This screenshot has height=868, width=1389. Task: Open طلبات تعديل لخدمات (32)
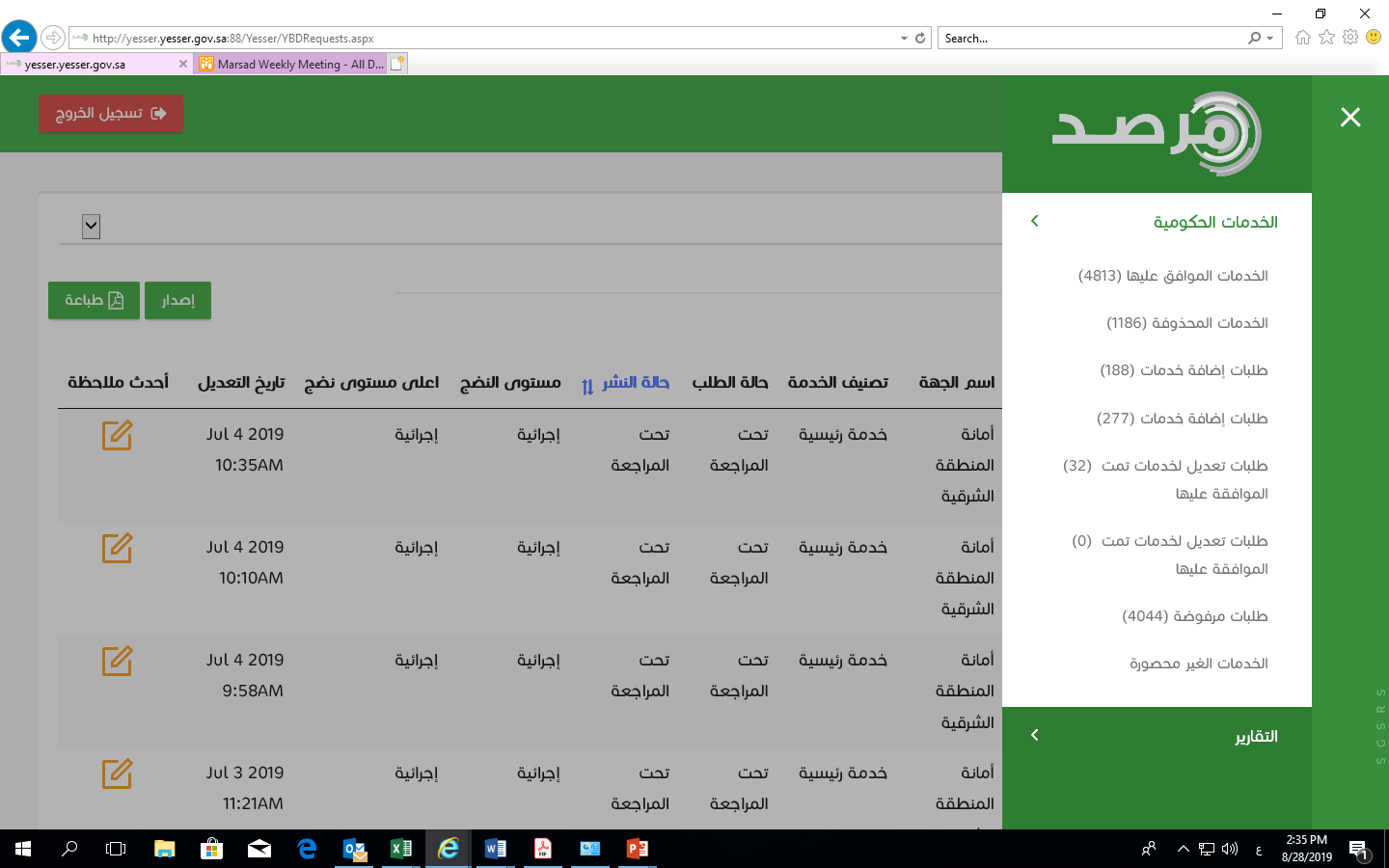1165,479
